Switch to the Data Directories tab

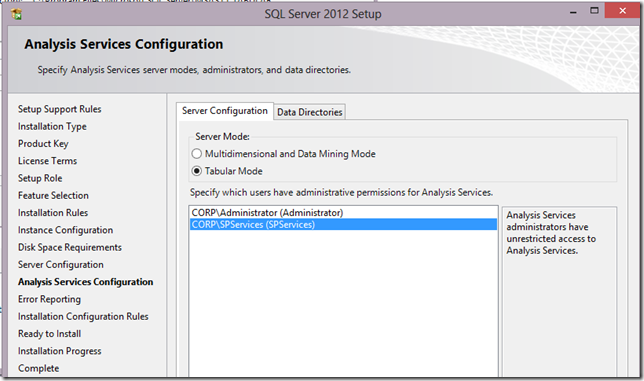[309, 112]
